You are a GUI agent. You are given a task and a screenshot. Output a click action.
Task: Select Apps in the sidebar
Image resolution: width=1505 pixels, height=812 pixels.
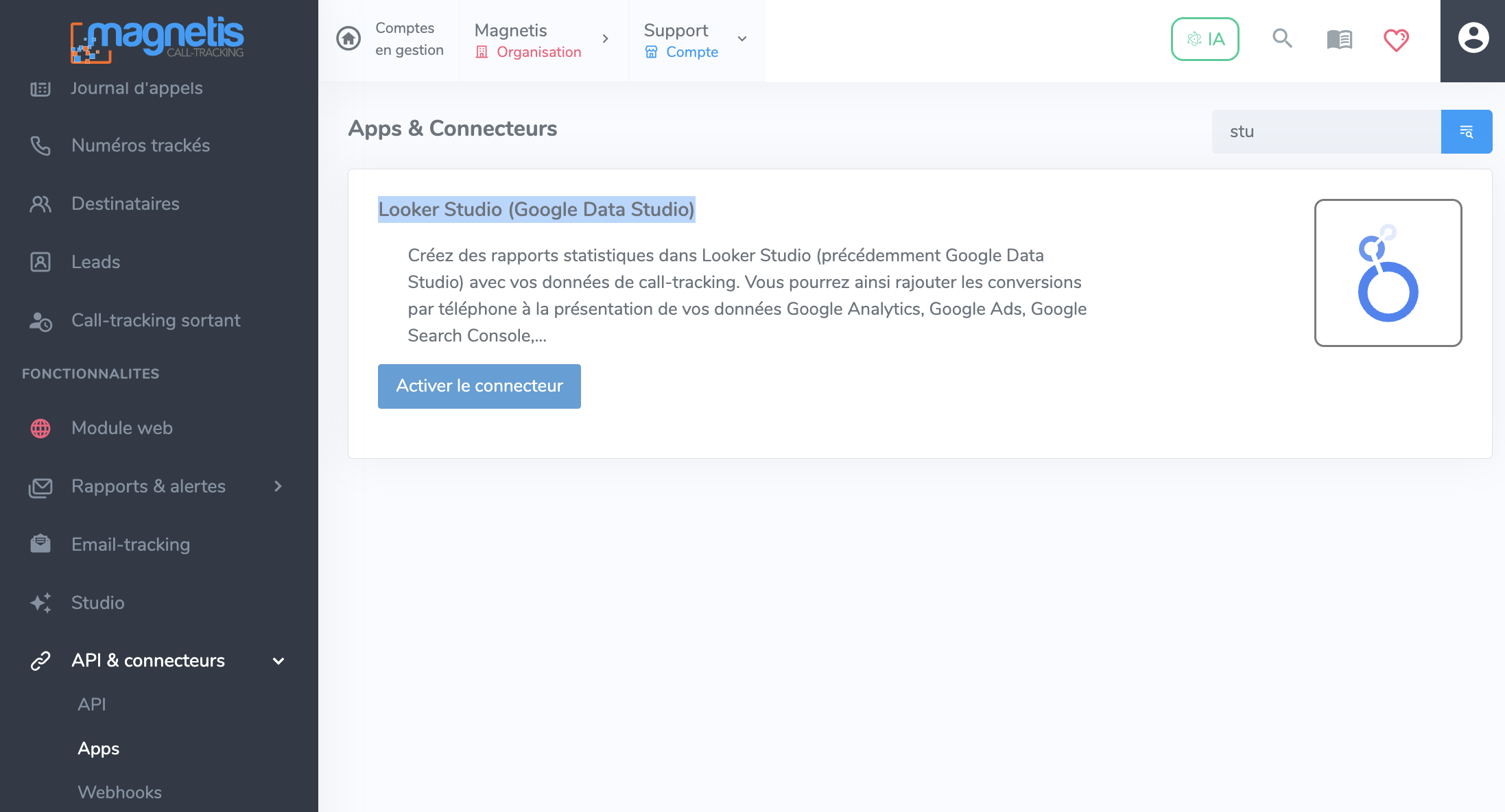(x=98, y=748)
